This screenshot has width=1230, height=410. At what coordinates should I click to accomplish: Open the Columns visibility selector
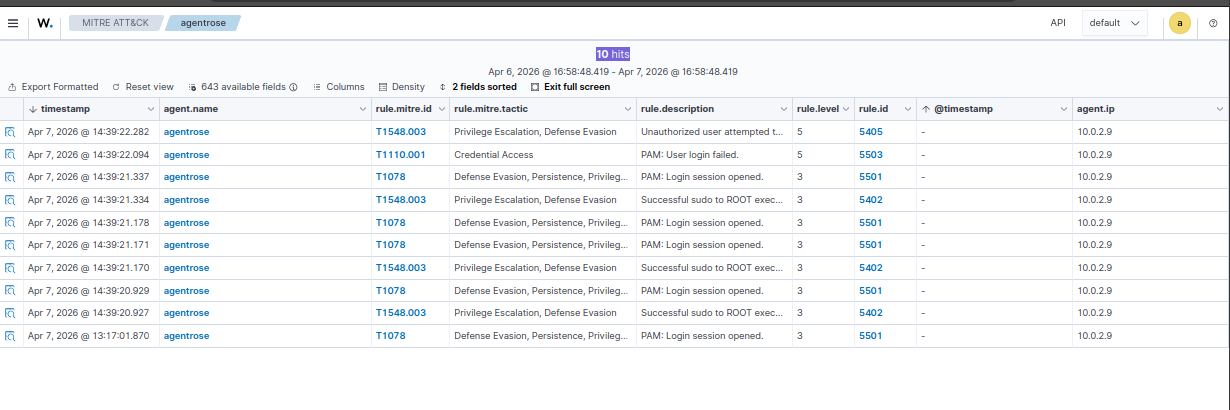[338, 87]
